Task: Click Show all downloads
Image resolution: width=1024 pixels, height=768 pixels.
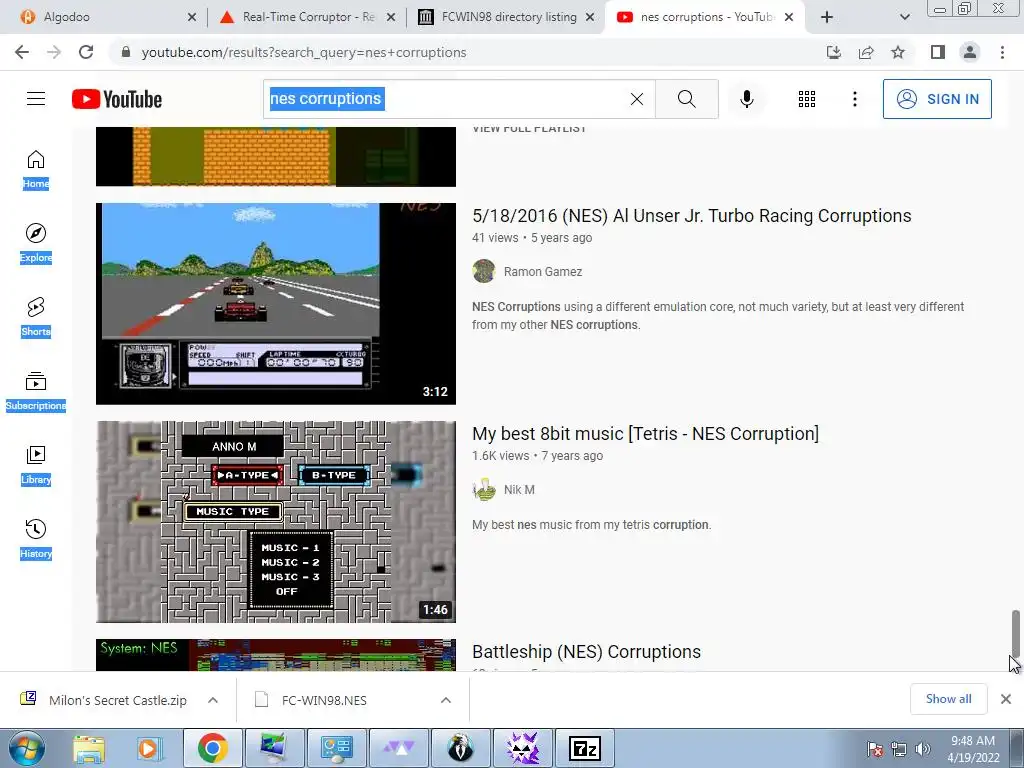Action: tap(948, 699)
